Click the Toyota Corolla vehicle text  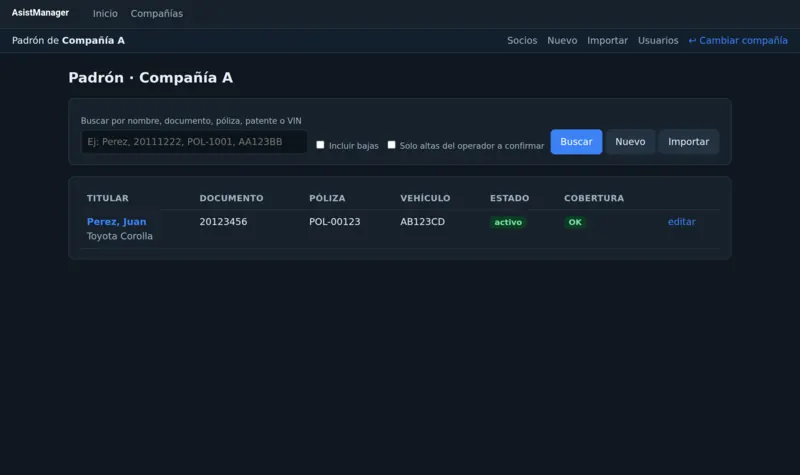point(119,236)
